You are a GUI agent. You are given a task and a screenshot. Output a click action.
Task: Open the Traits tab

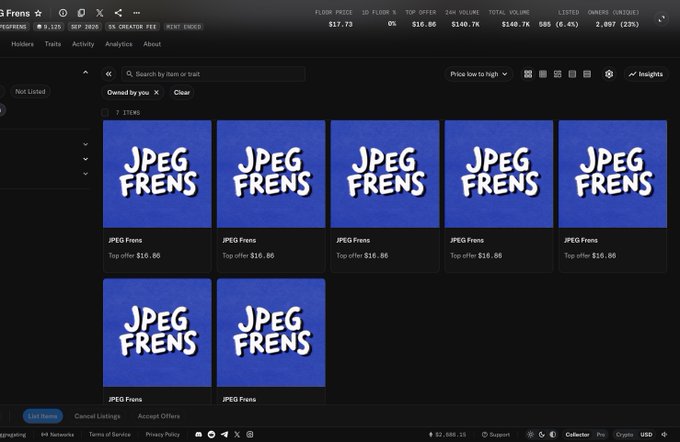tap(53, 44)
